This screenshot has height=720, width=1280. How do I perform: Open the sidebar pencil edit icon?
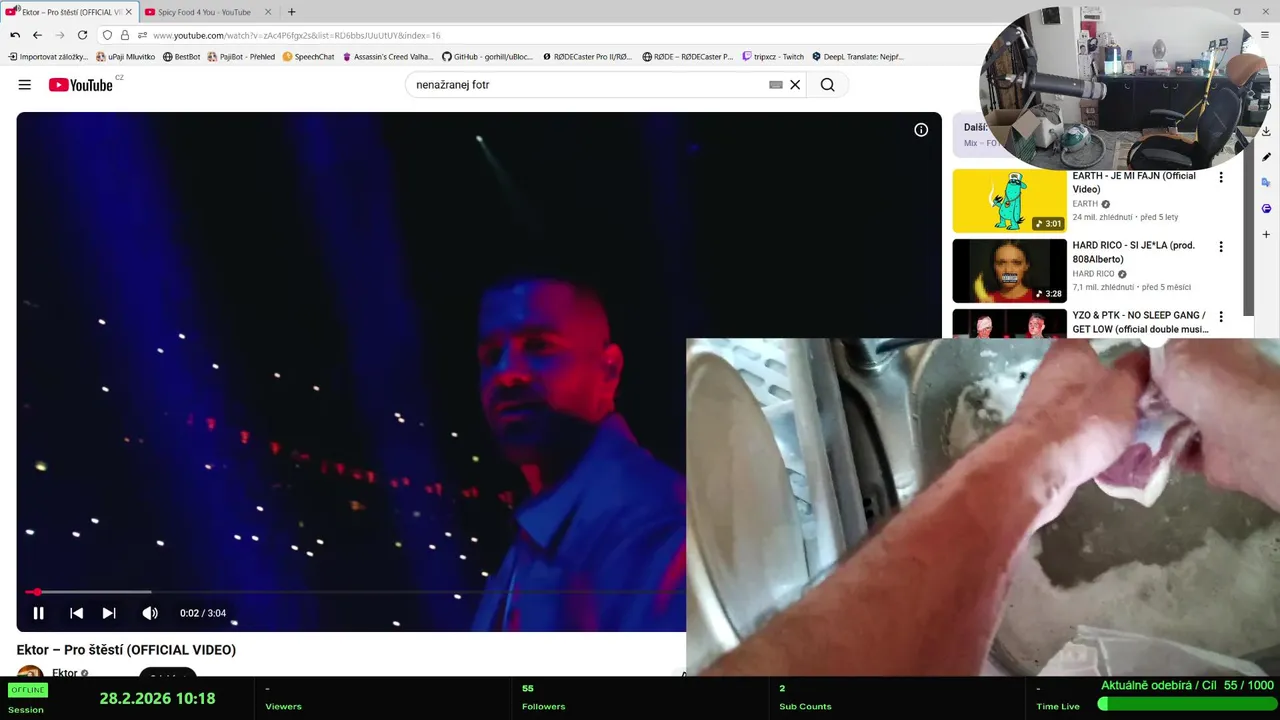click(1266, 157)
